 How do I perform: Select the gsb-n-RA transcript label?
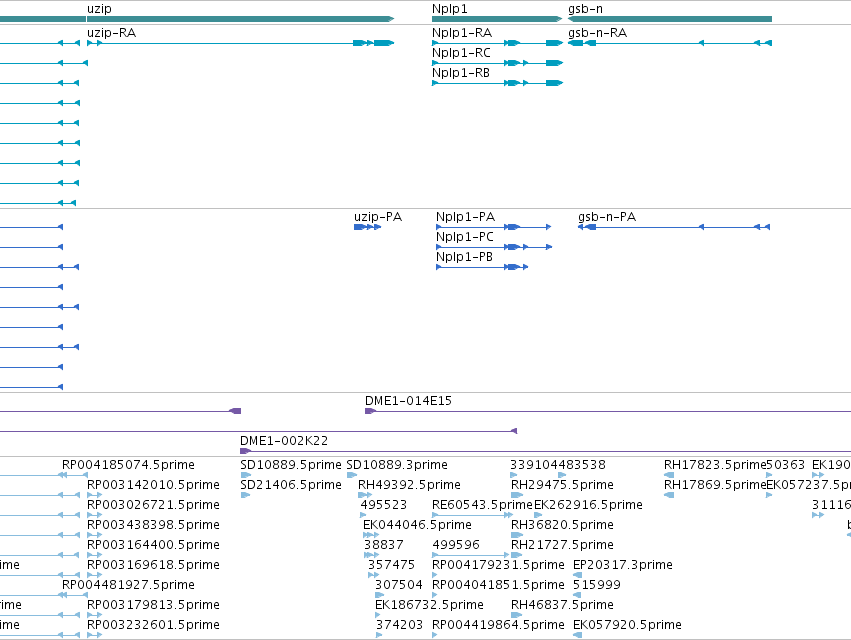pos(598,33)
